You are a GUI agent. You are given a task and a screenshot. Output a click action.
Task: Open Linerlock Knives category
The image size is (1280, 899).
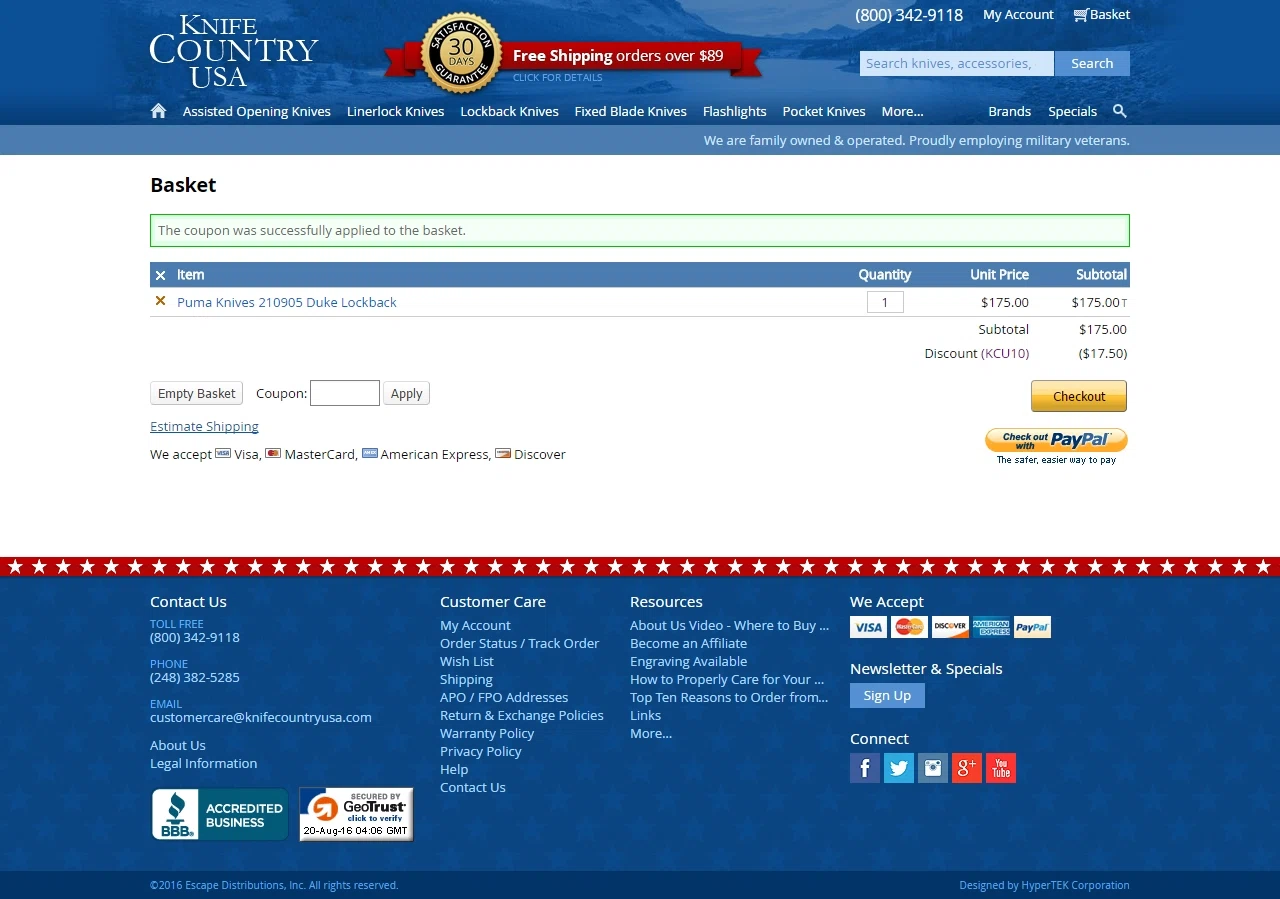click(x=396, y=111)
